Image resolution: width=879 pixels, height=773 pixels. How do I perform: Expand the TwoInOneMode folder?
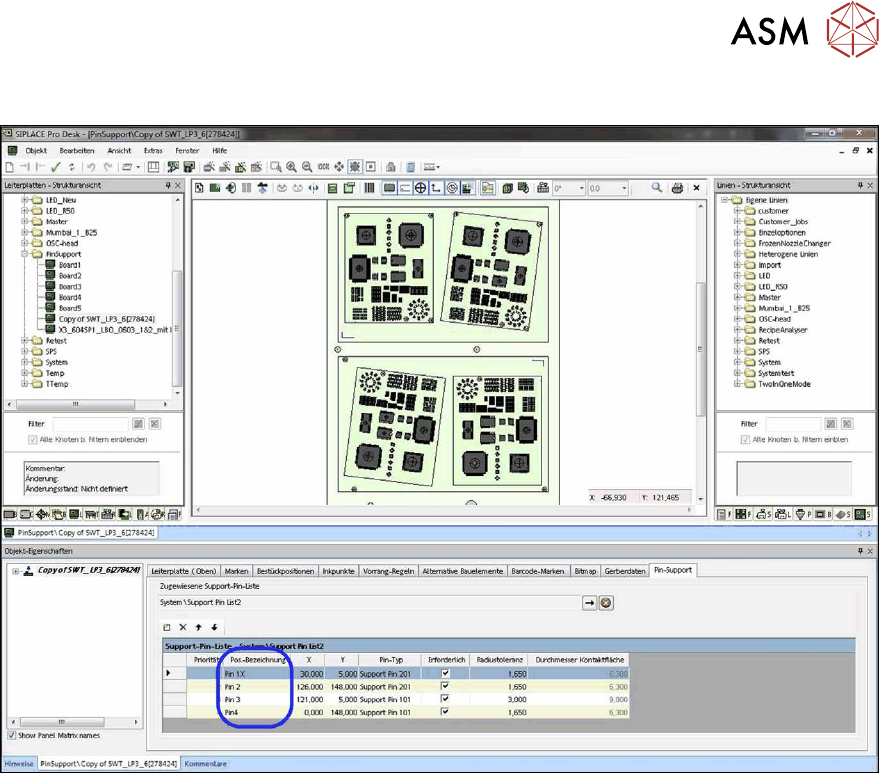(738, 384)
